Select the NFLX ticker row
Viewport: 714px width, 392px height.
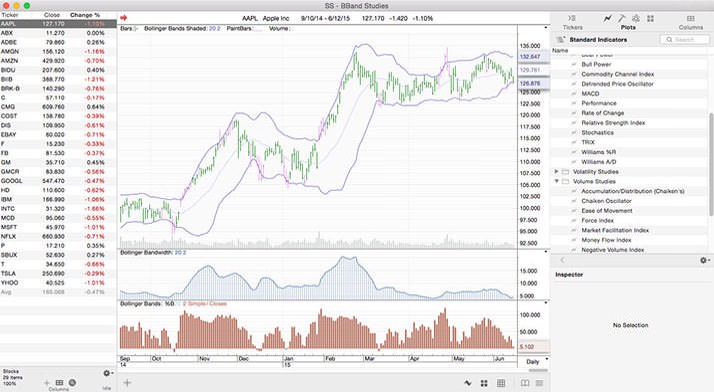point(58,236)
